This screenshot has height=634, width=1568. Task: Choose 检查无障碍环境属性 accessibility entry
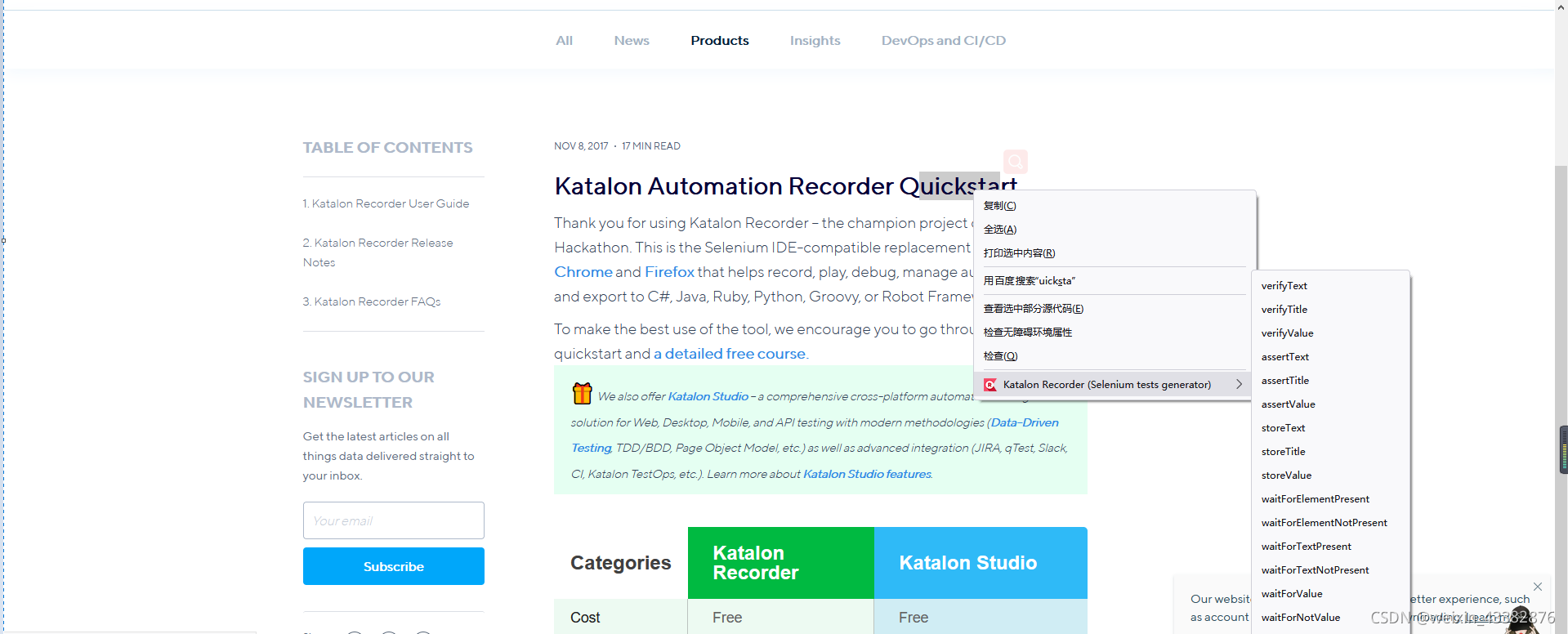pos(1115,333)
